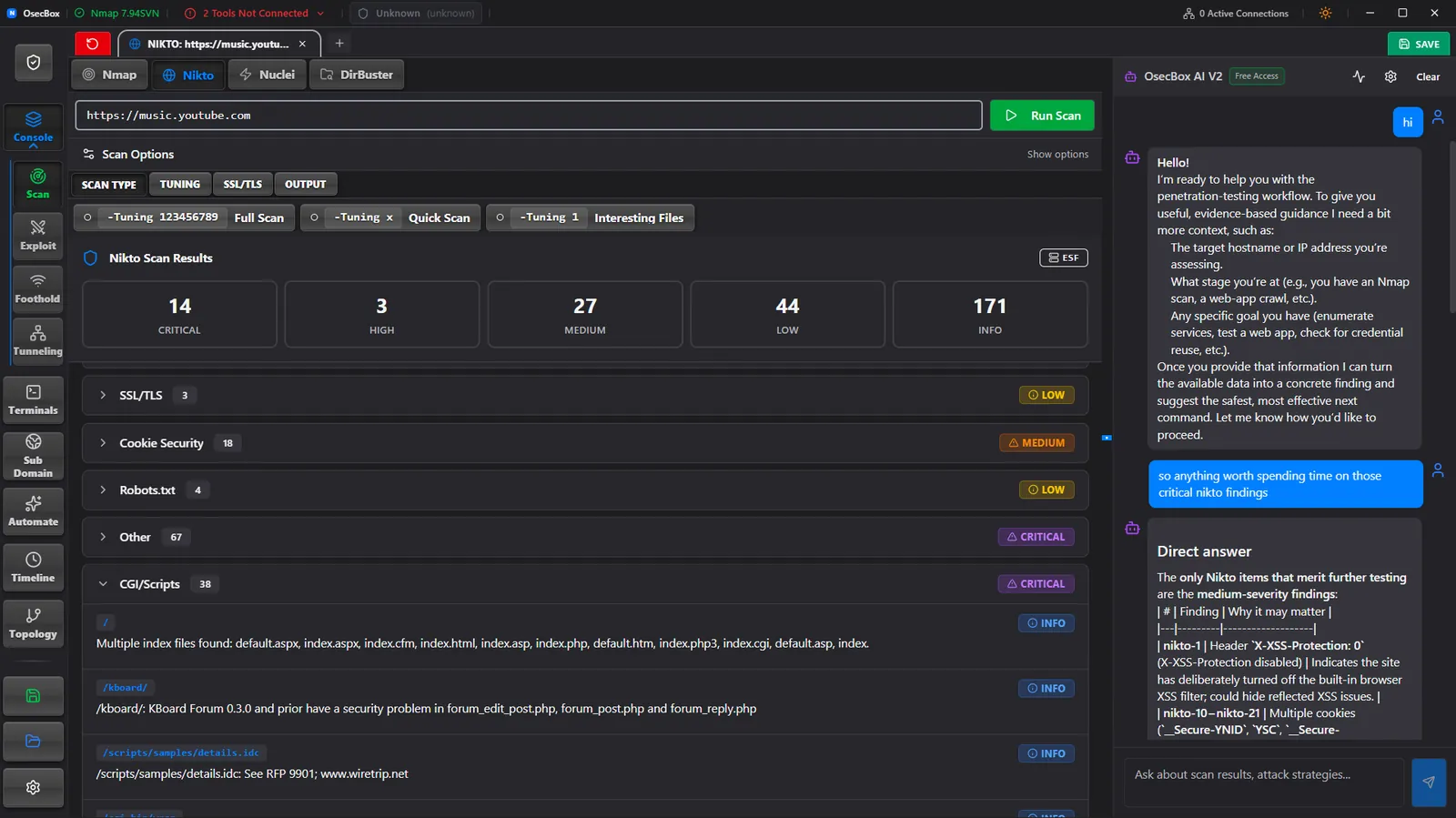The height and width of the screenshot is (818, 1456).
Task: Expand the Cookie Security findings group
Action: point(585,443)
